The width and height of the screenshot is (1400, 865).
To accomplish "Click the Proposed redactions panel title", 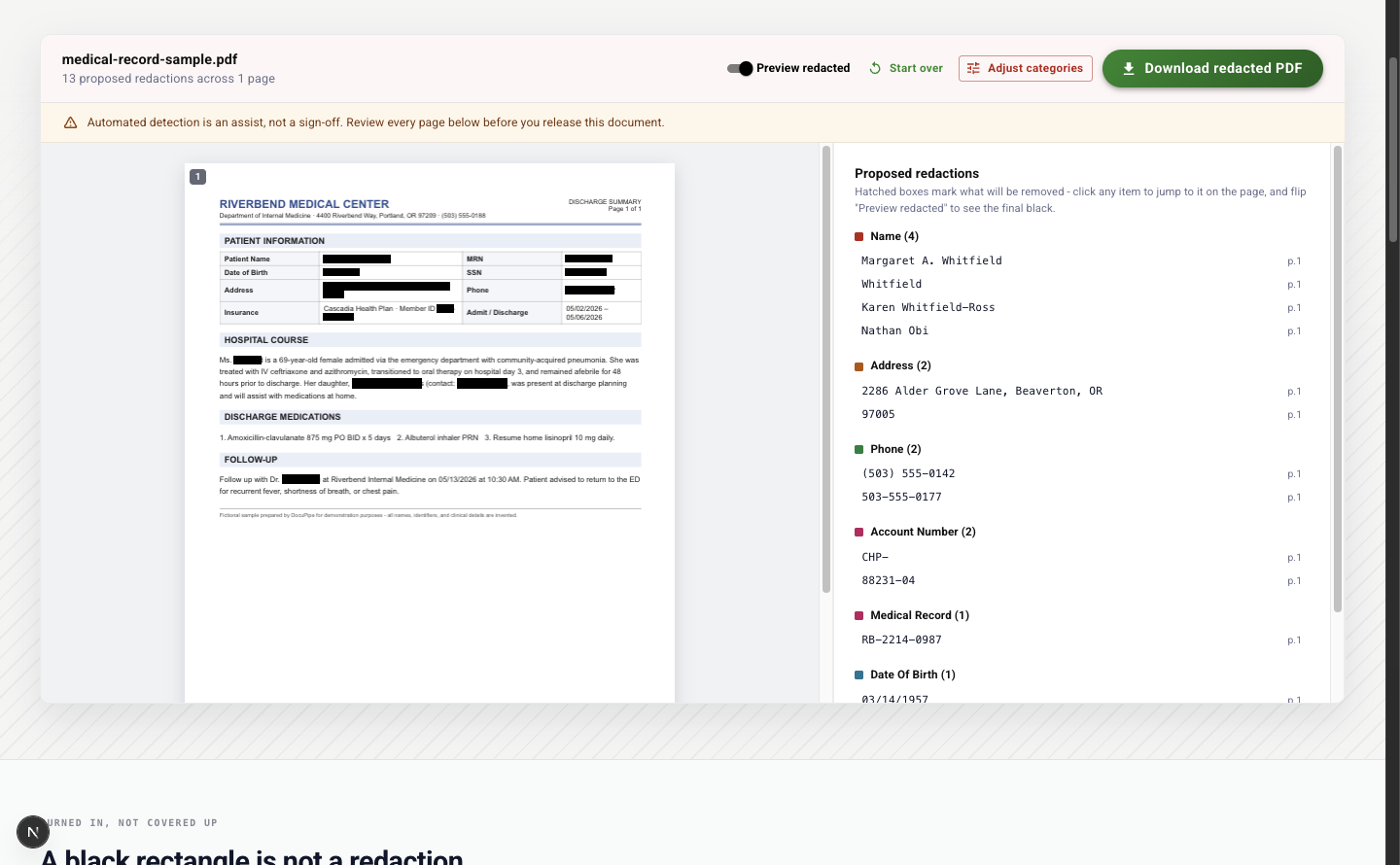I will tap(917, 173).
